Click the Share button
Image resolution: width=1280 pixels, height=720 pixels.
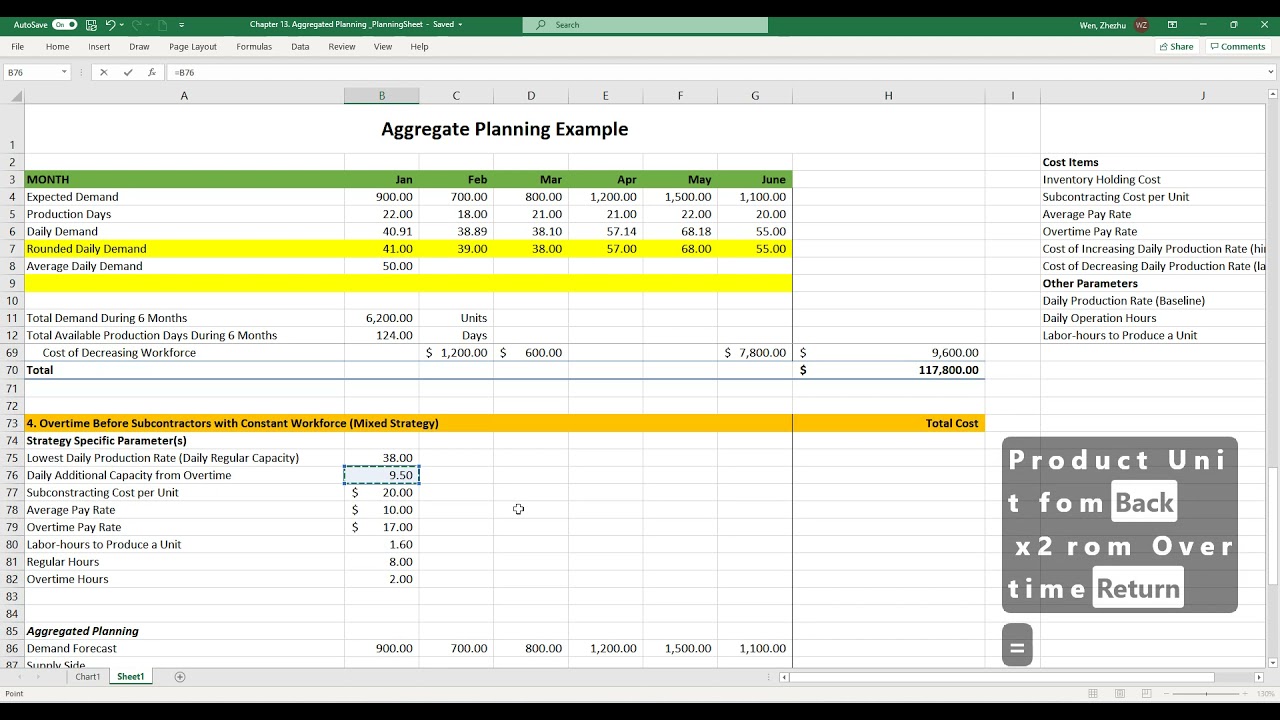pos(1176,46)
